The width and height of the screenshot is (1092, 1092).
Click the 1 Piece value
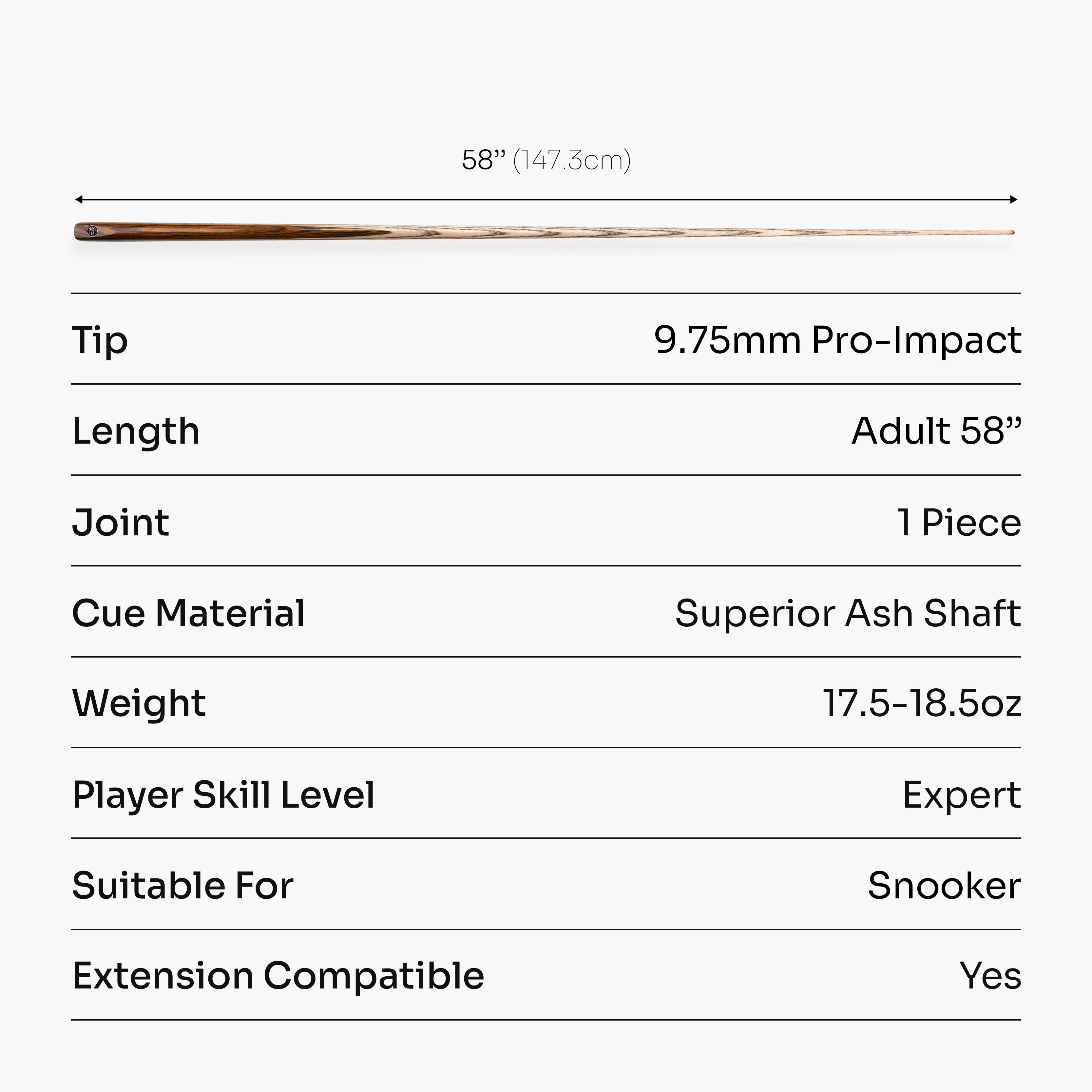pyautogui.click(x=960, y=522)
